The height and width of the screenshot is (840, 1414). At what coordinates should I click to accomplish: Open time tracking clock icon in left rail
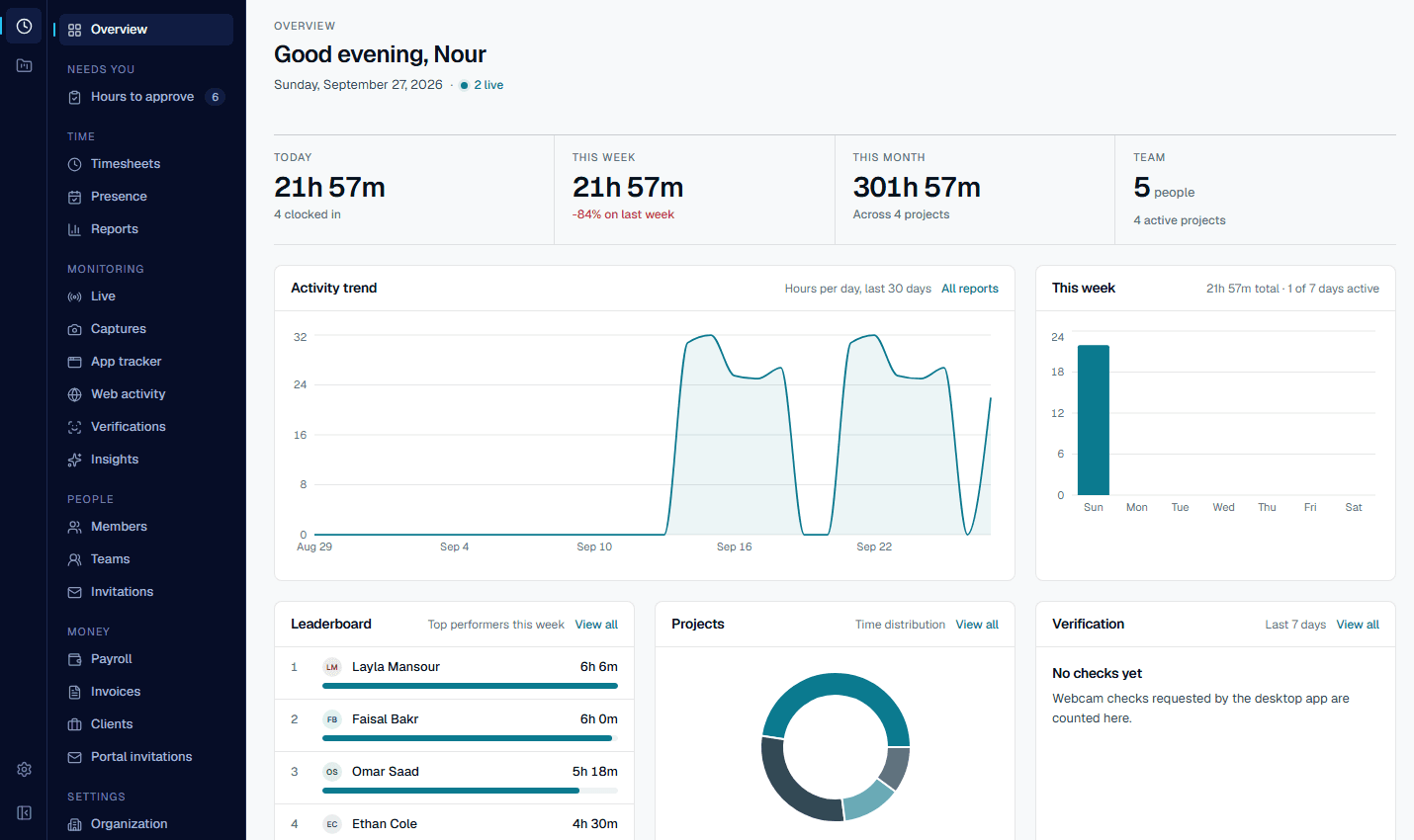[24, 26]
